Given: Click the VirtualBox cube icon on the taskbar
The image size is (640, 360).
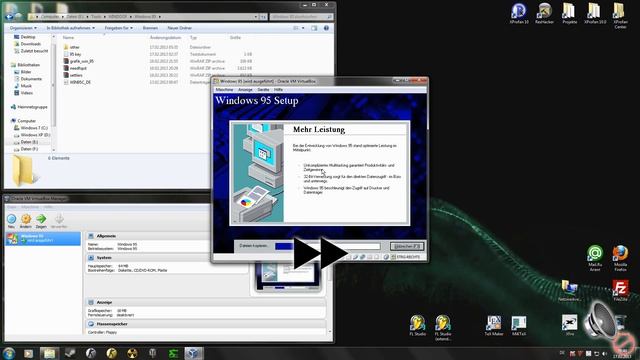Looking at the screenshot, I should coord(193,353).
